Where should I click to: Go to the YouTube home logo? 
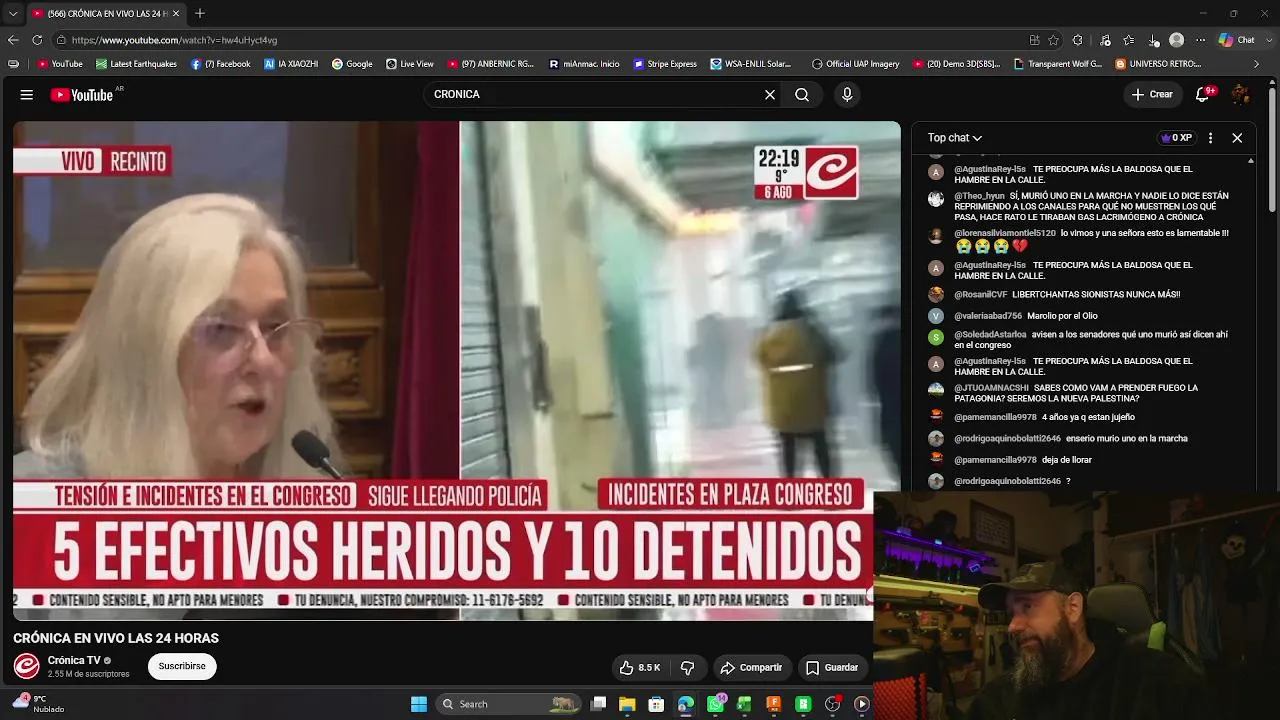tap(82, 95)
